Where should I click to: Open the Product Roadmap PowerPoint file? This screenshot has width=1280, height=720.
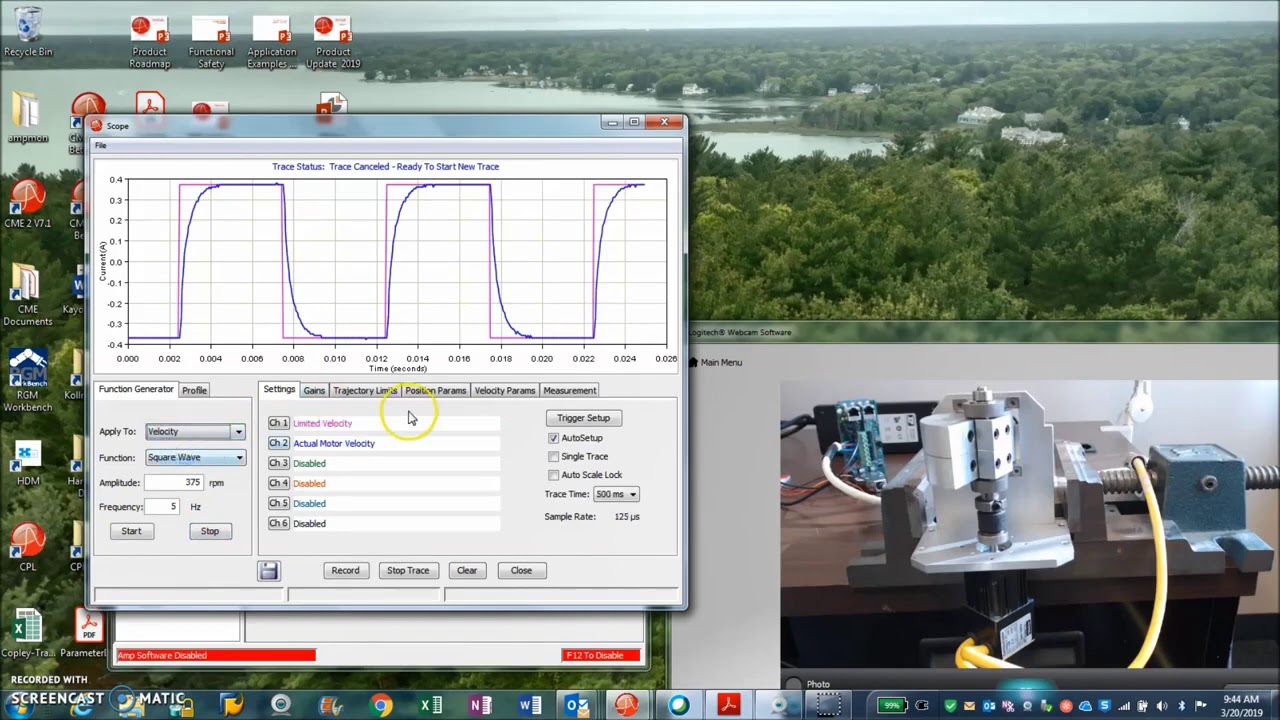coord(149,43)
